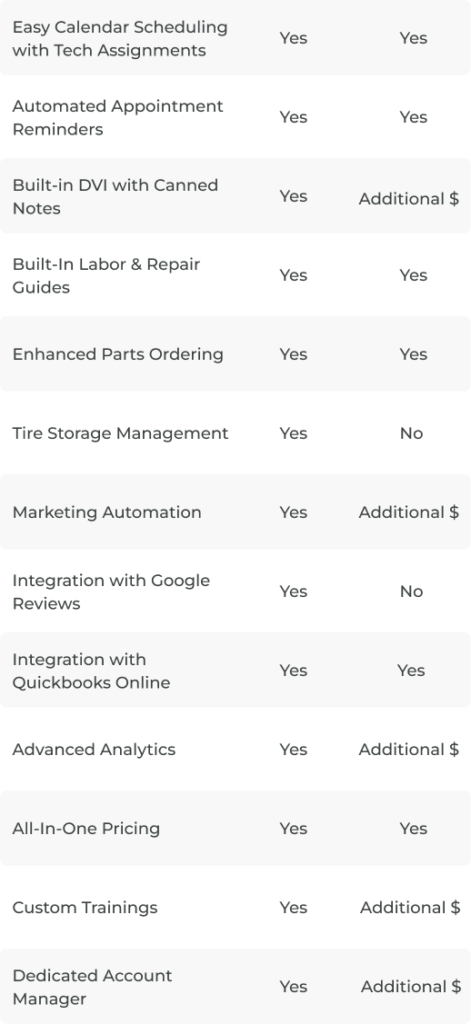The width and height of the screenshot is (471, 1024).
Task: Click Built-in DVI with Canned Notes text
Action: pyautogui.click(x=115, y=197)
